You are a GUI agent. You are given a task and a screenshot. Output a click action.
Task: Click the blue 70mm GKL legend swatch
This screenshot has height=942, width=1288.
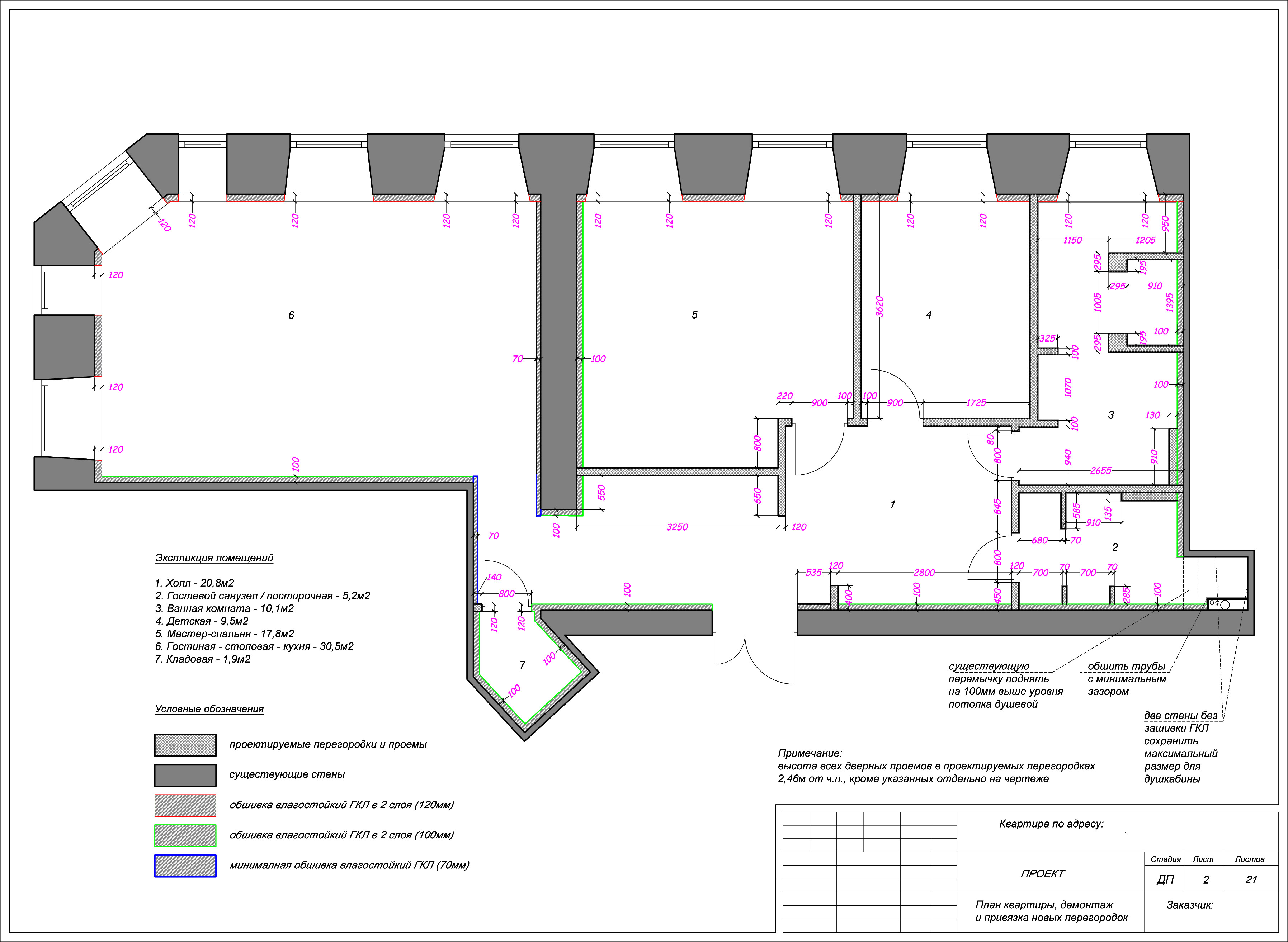click(x=185, y=866)
